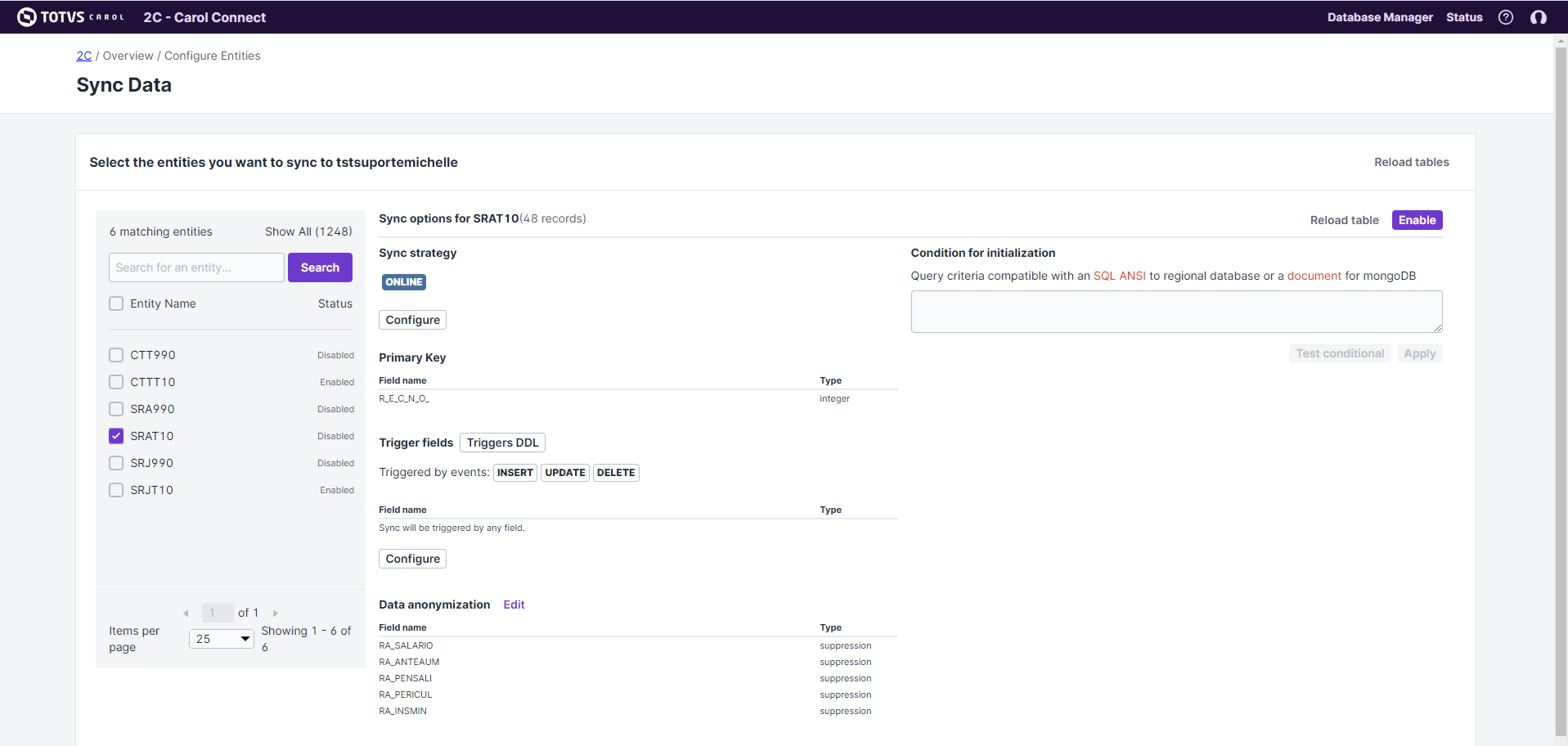1568x746 pixels.
Task: Click the 2C breadcrumb link
Action: pos(84,56)
